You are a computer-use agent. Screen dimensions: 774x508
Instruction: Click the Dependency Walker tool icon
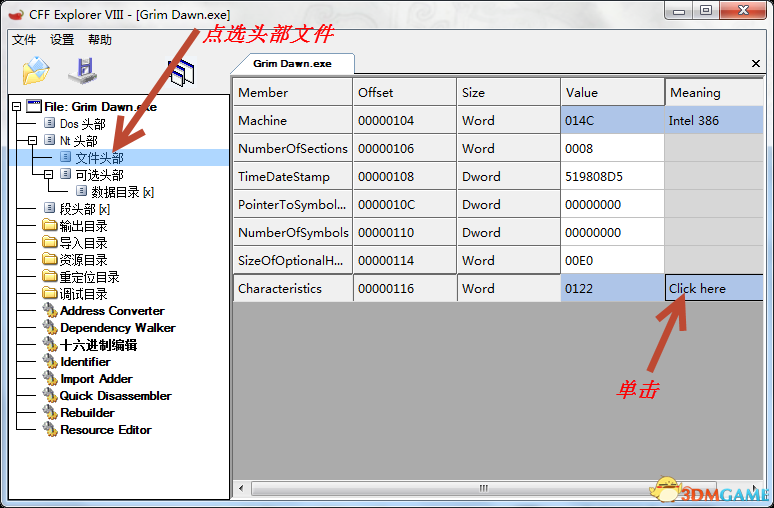coord(50,327)
